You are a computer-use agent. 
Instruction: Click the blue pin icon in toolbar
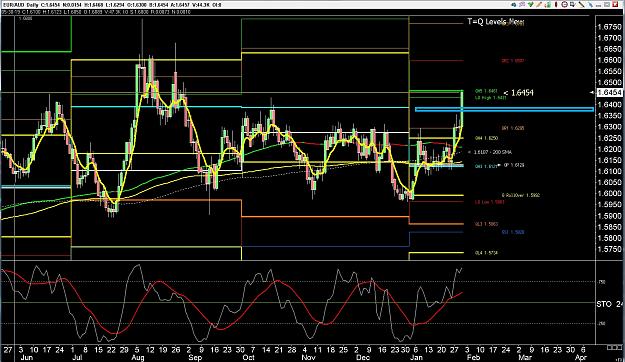click(x=591, y=5)
